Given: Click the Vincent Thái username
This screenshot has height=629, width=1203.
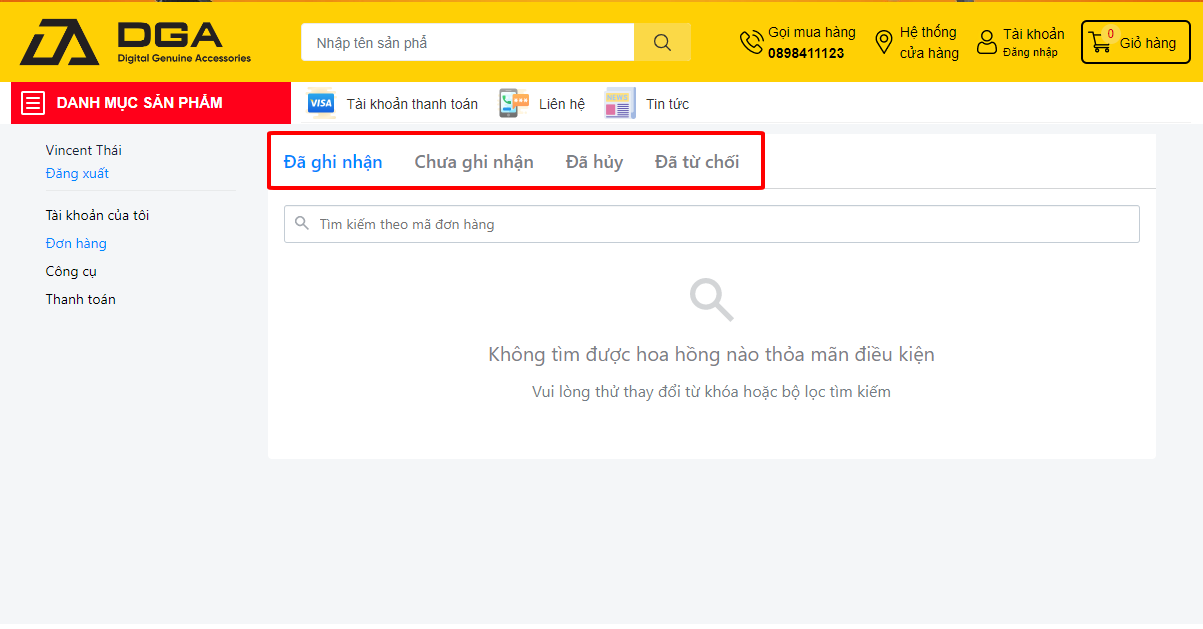Looking at the screenshot, I should (x=83, y=151).
